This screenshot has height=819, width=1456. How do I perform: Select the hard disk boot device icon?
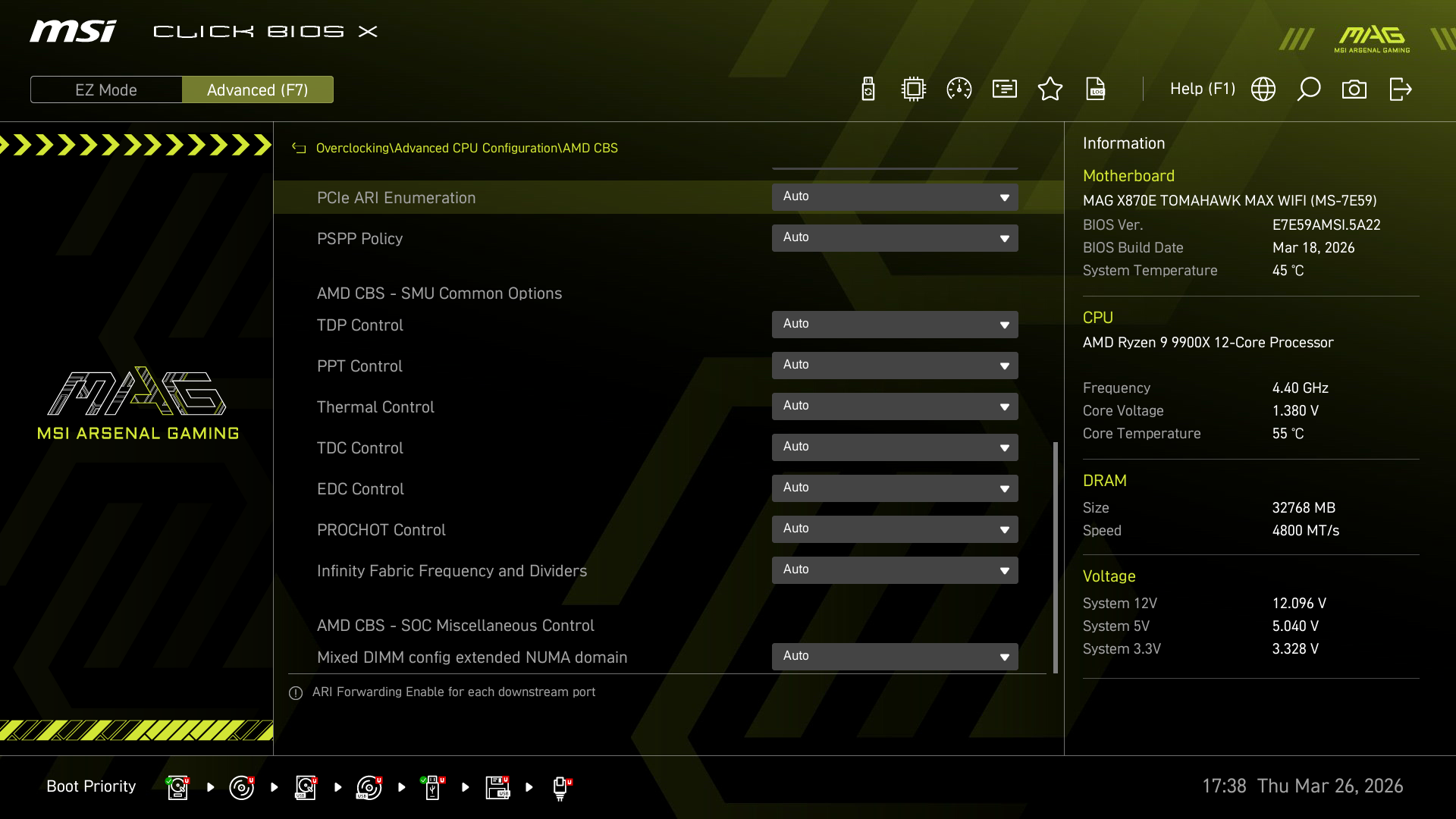(x=177, y=786)
